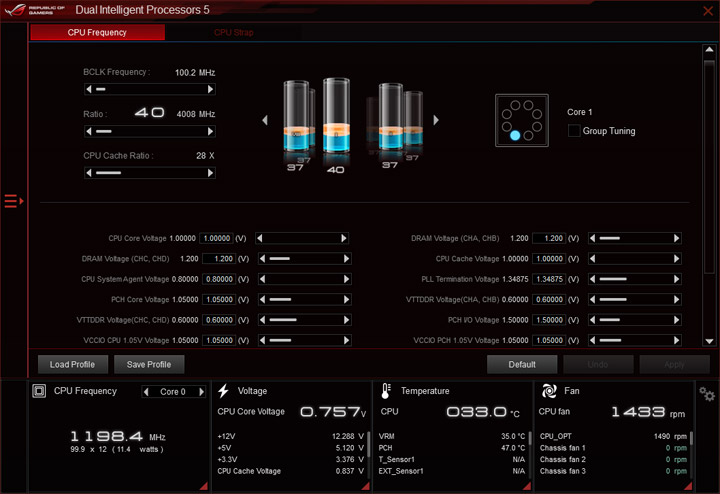Viewport: 720px width, 494px height.
Task: Click the Core 1 label
Action: [x=579, y=112]
